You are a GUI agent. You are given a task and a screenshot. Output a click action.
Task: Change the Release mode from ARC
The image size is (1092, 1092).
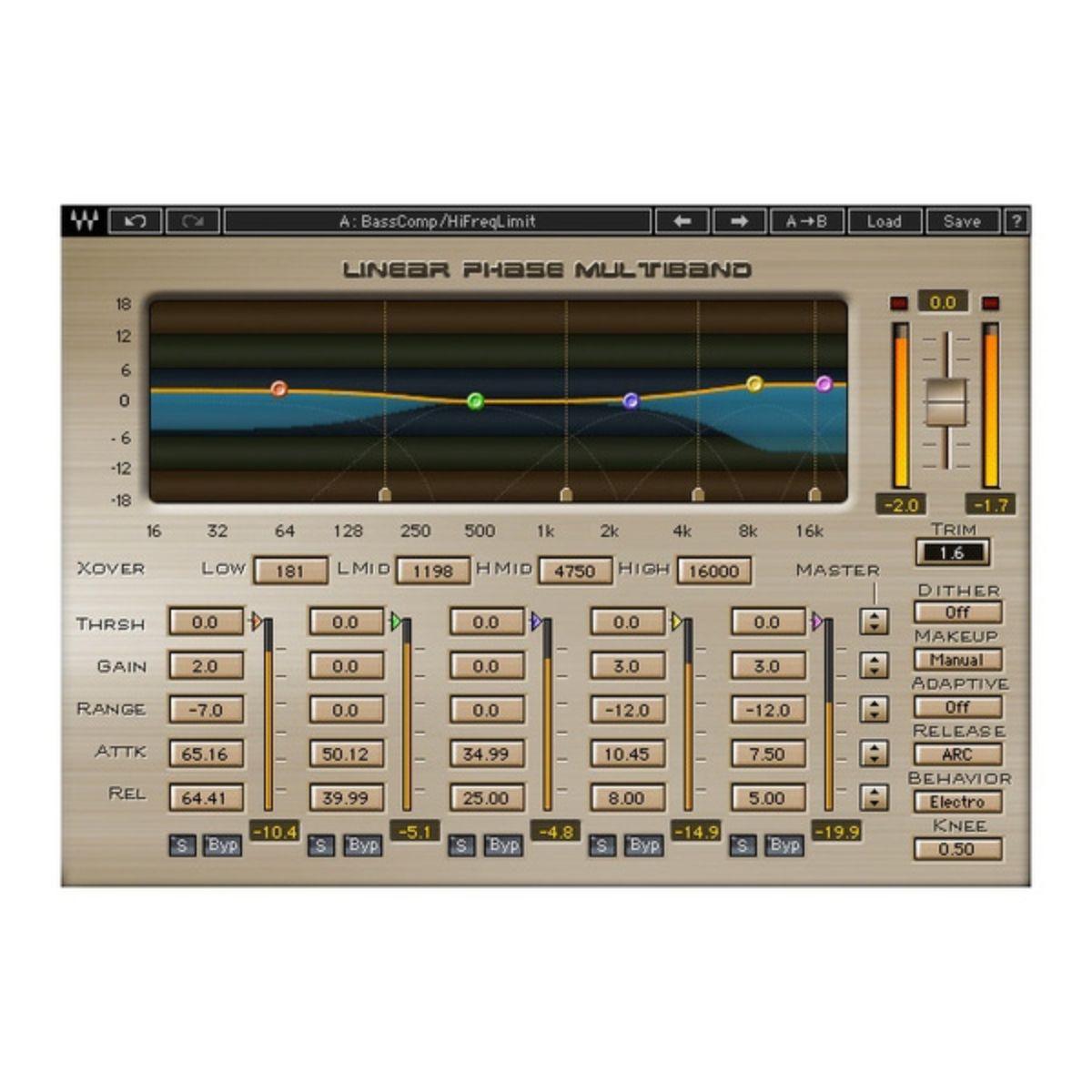[x=957, y=754]
